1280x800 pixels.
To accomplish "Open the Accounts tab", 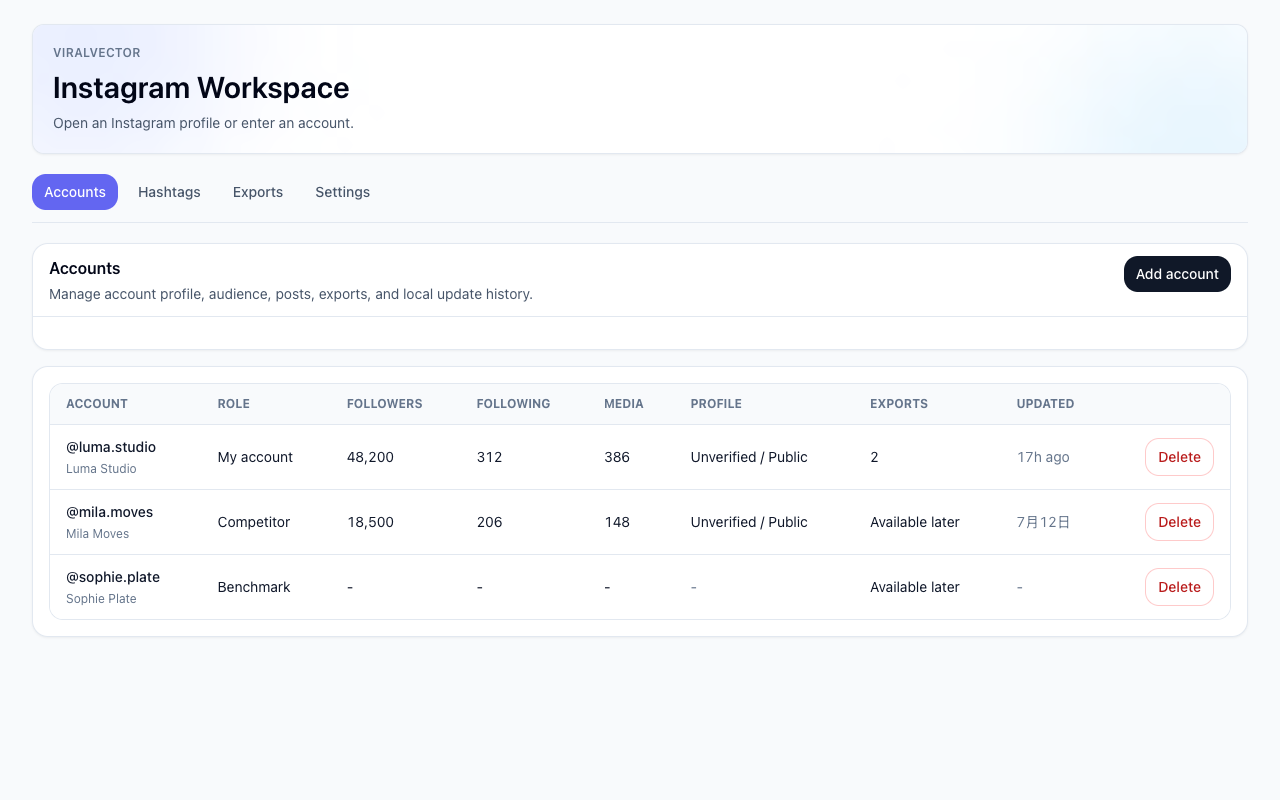I will pyautogui.click(x=75, y=192).
